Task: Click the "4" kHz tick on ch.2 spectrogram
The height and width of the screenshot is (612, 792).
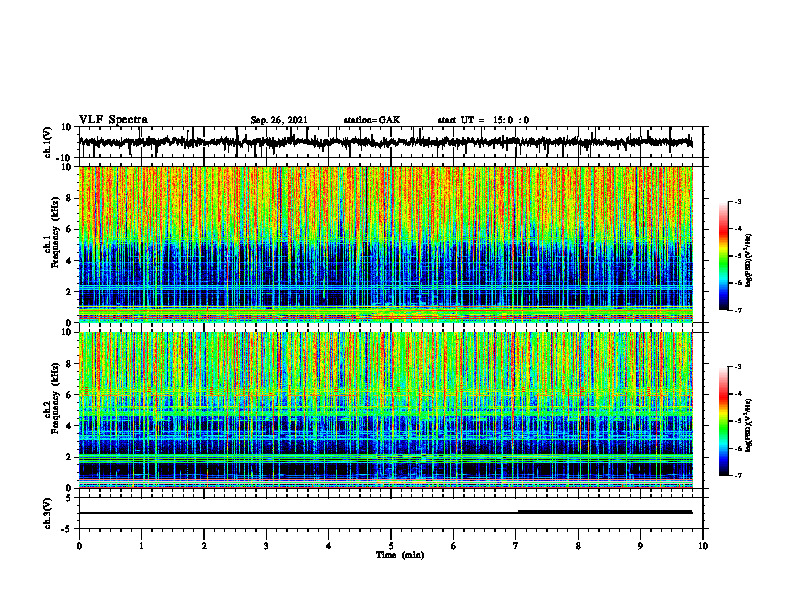Action: click(x=70, y=426)
